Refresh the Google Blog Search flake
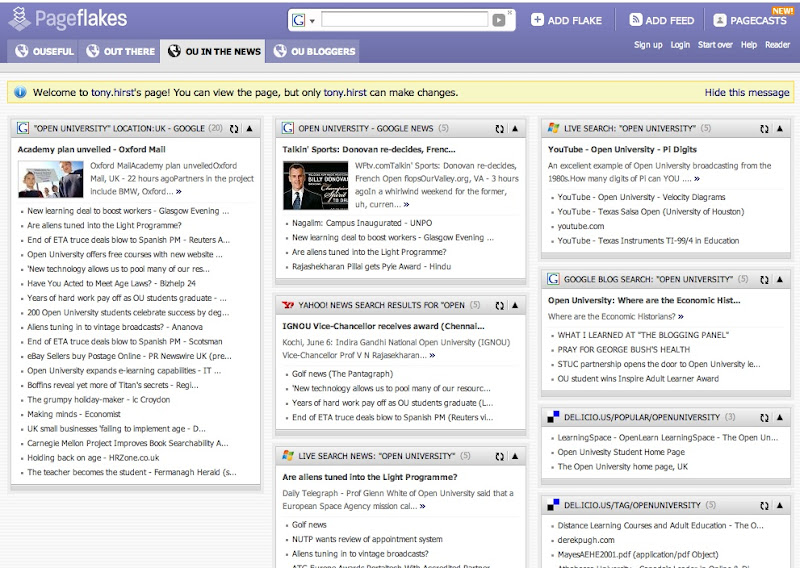This screenshot has height=568, width=800. pyautogui.click(x=764, y=280)
